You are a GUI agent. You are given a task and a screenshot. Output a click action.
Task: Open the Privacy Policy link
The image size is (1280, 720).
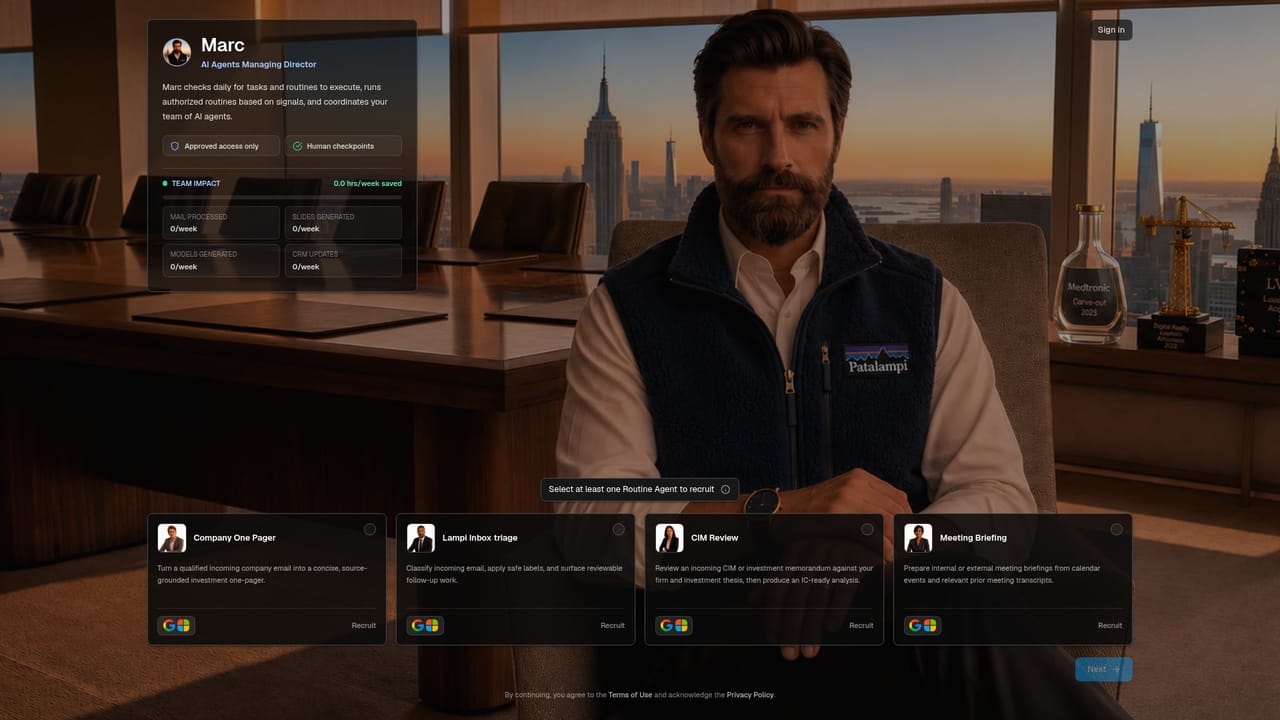[750, 695]
